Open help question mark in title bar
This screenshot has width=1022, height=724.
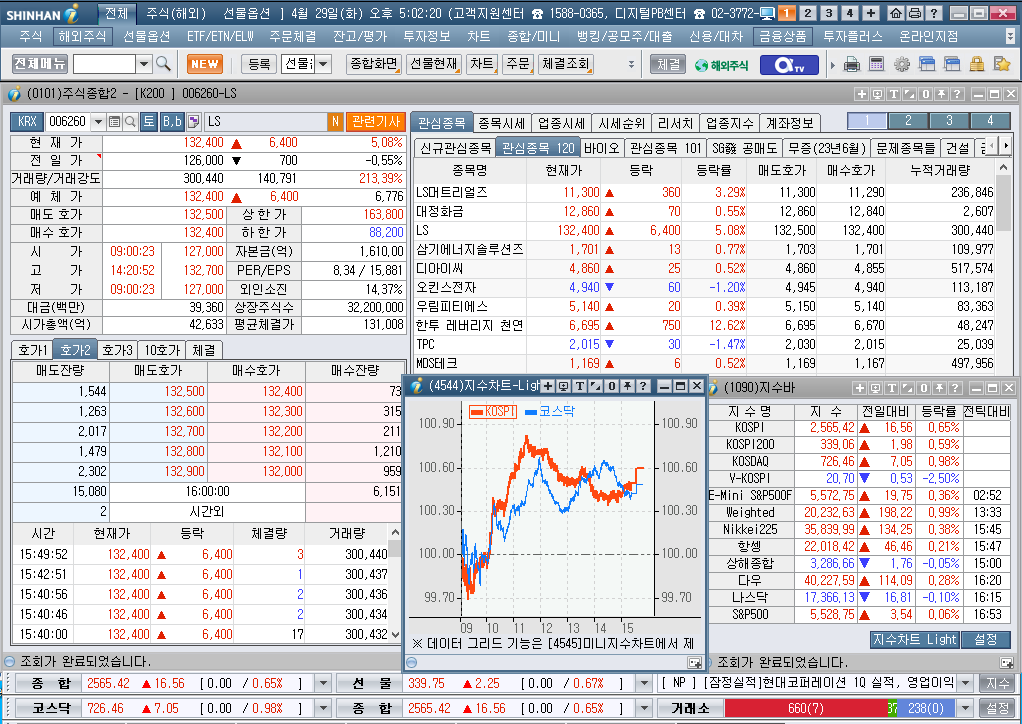[x=933, y=13]
